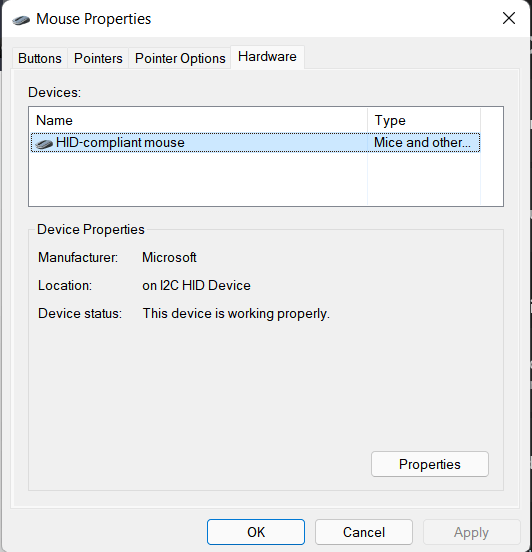
Task: Close the Mouse Properties dialog
Action: click(509, 18)
